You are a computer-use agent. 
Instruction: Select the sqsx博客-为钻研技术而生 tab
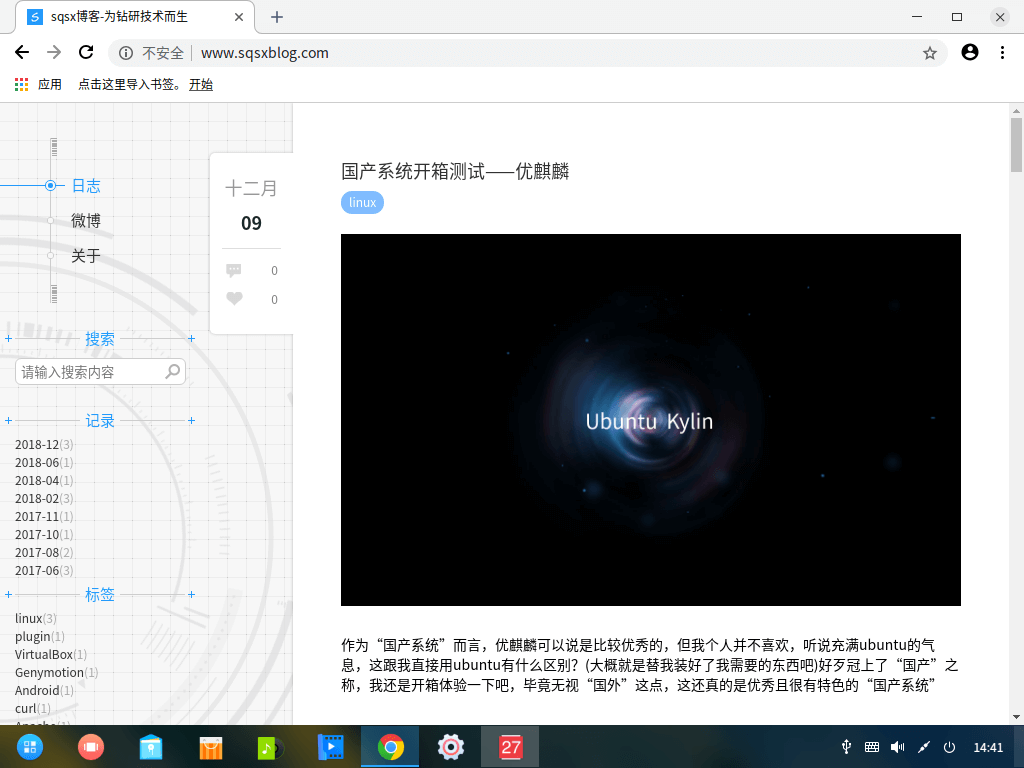point(135,17)
